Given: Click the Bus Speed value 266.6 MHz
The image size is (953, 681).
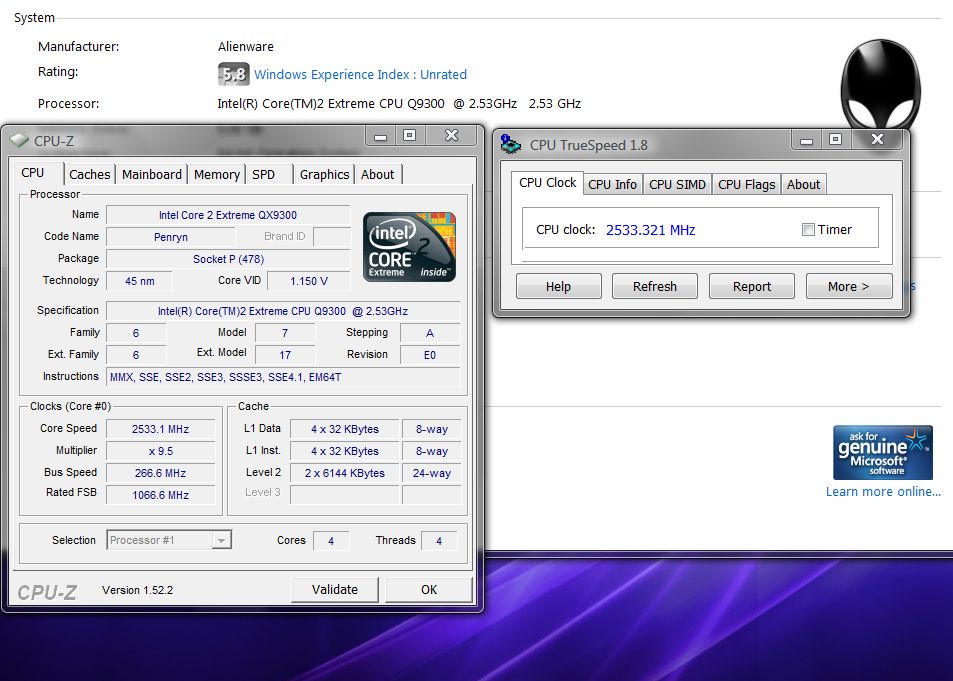Looking at the screenshot, I should coord(160,473).
